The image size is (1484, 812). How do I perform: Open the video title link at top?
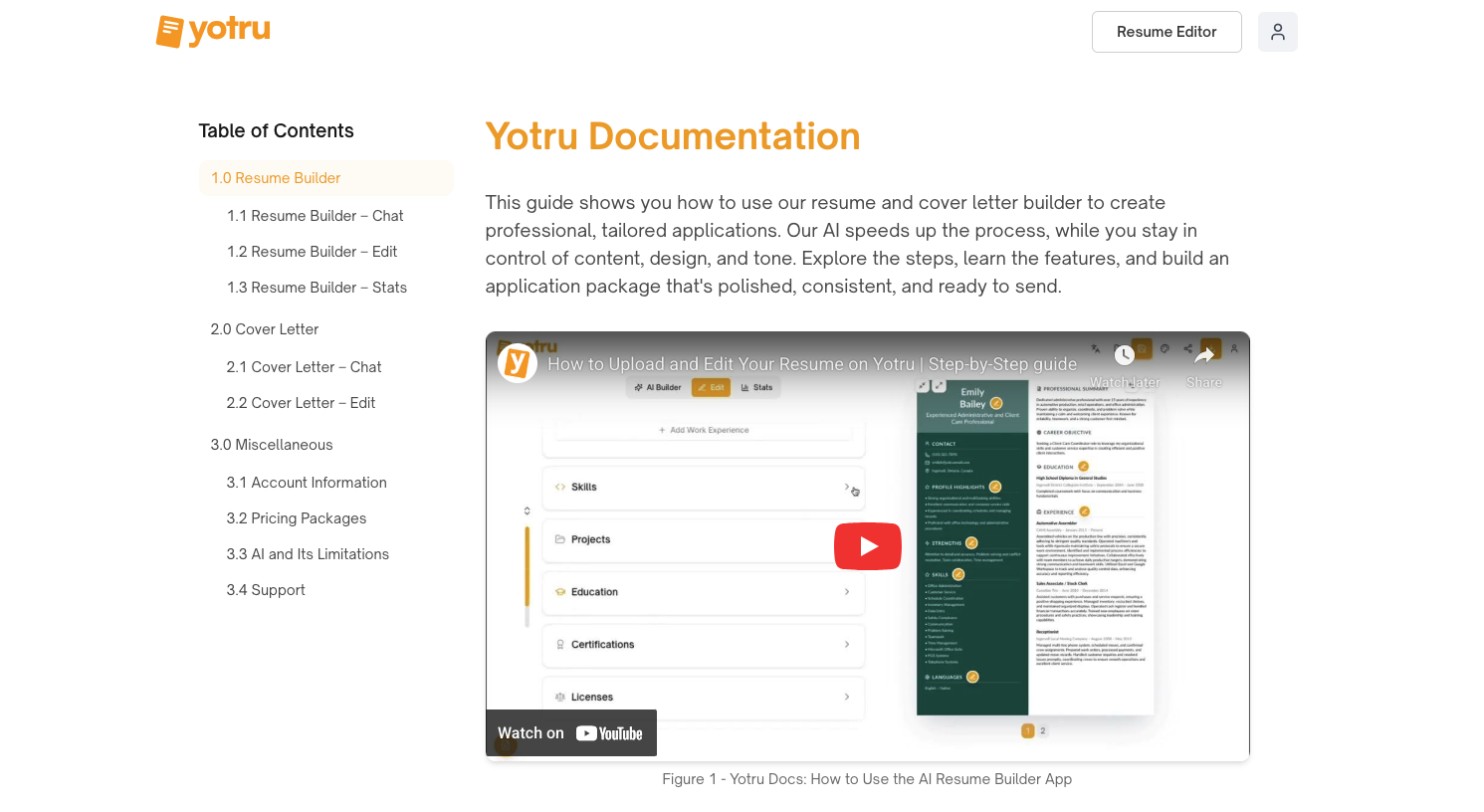point(812,364)
